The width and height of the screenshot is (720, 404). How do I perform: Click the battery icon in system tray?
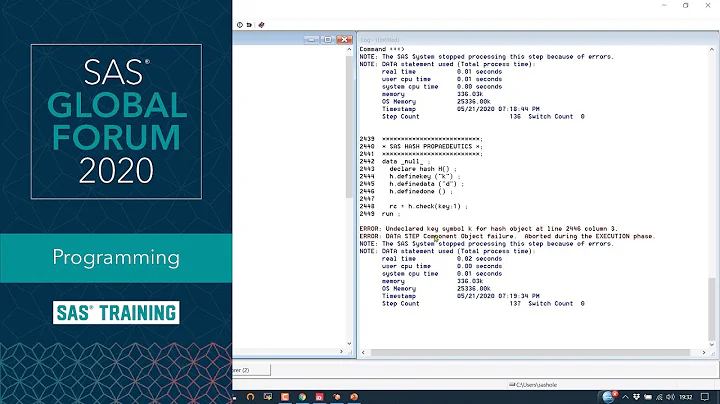(x=648, y=397)
